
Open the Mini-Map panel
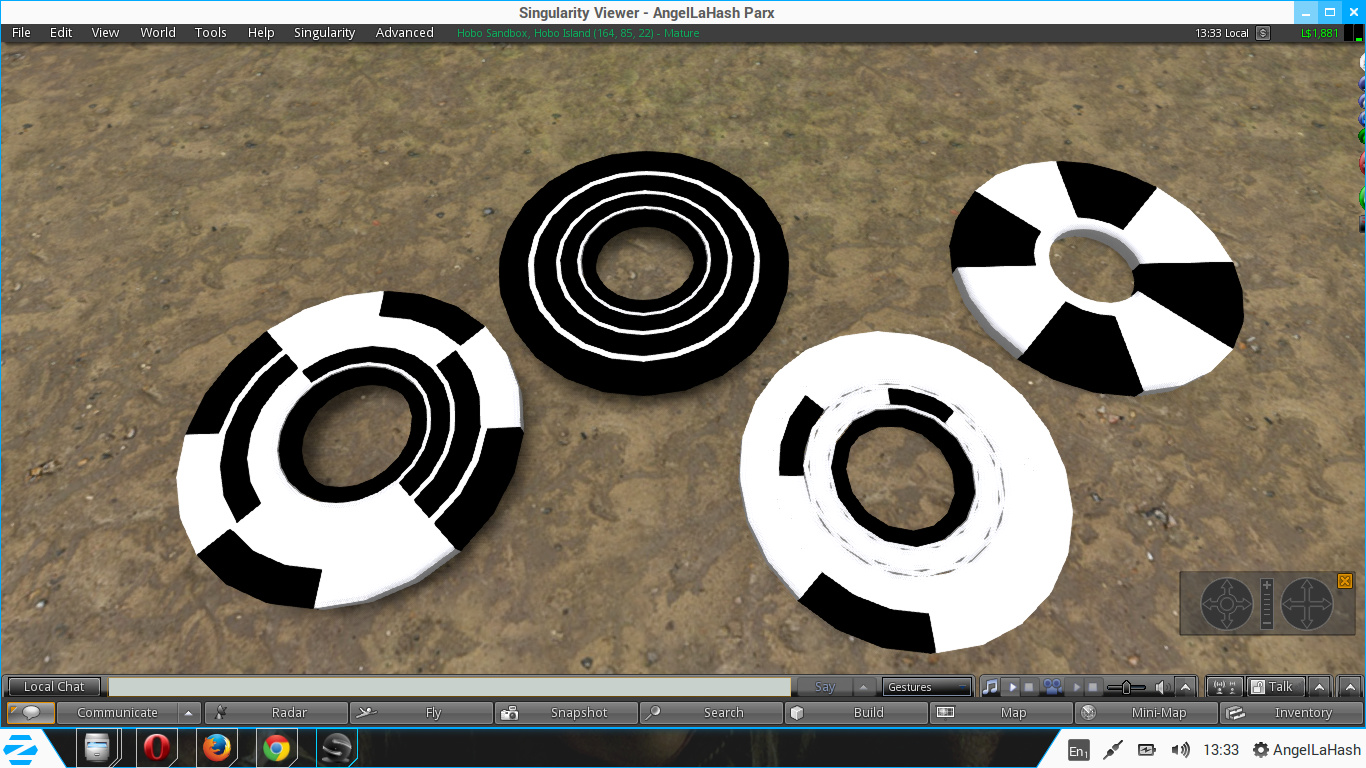click(x=1146, y=713)
